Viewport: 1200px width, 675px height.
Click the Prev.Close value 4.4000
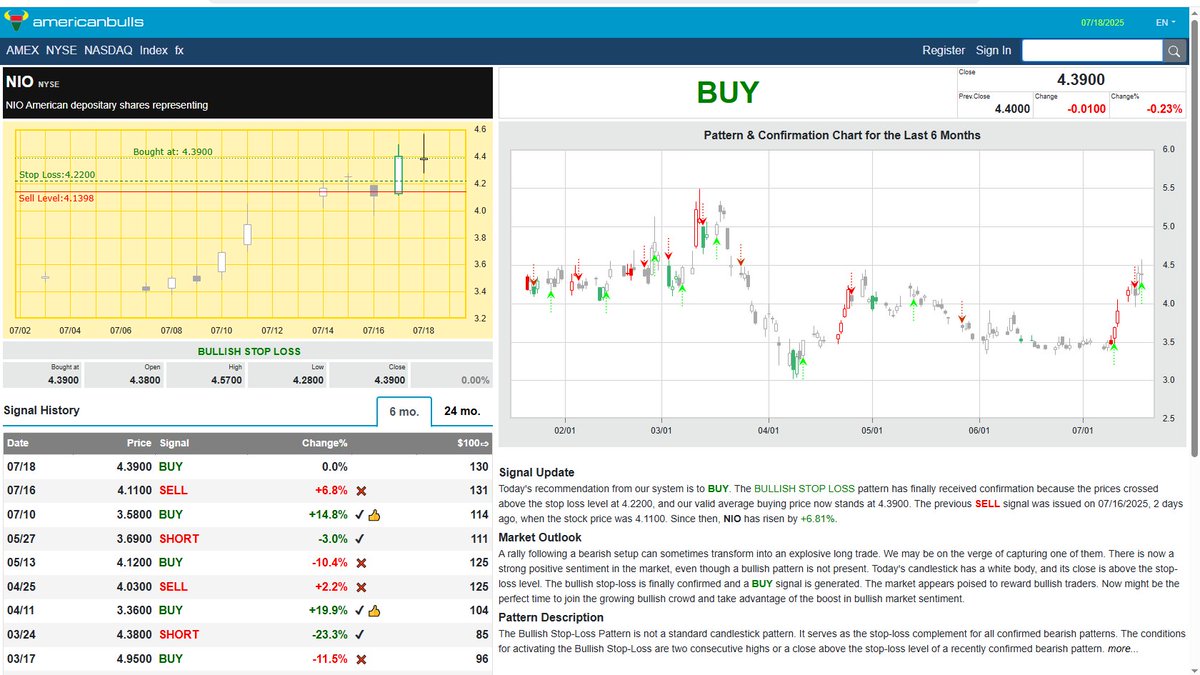click(1012, 108)
